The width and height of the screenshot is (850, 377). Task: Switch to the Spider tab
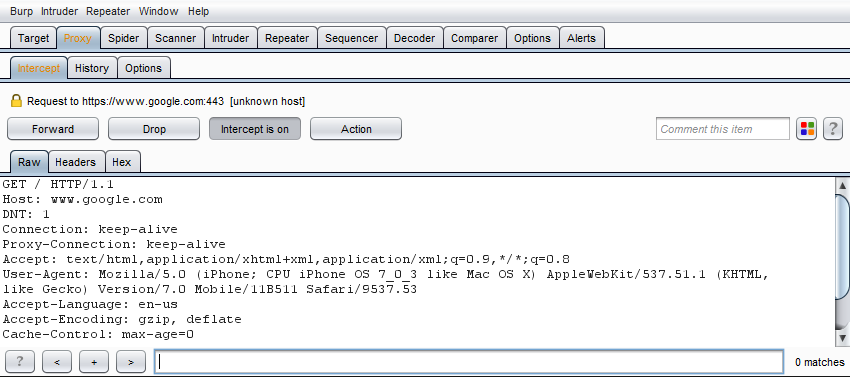pyautogui.click(x=124, y=39)
